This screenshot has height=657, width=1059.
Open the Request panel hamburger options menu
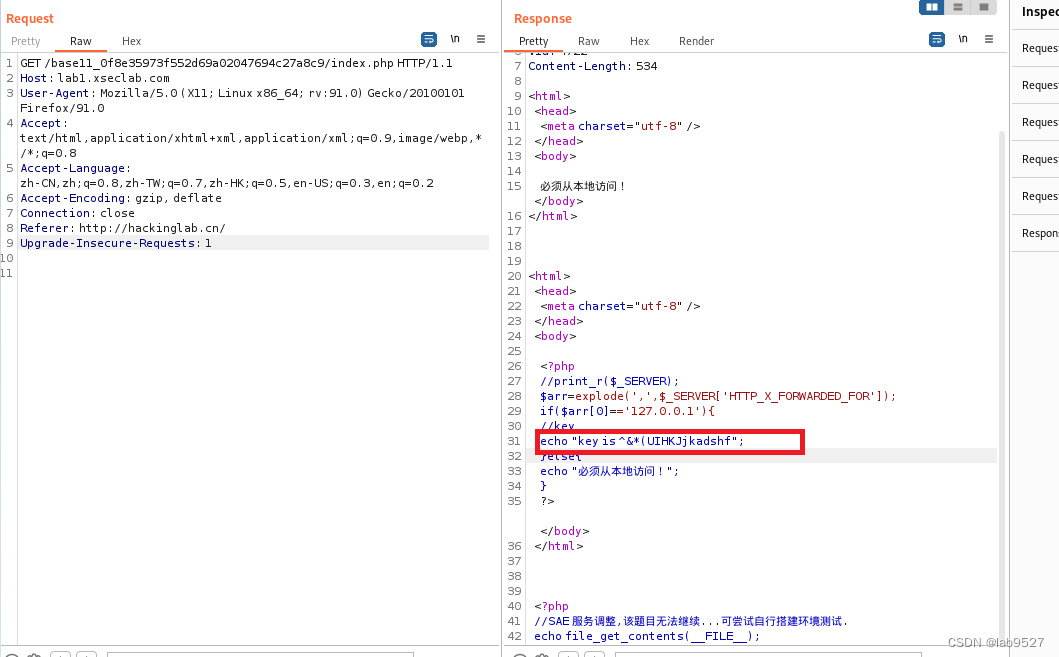point(481,39)
